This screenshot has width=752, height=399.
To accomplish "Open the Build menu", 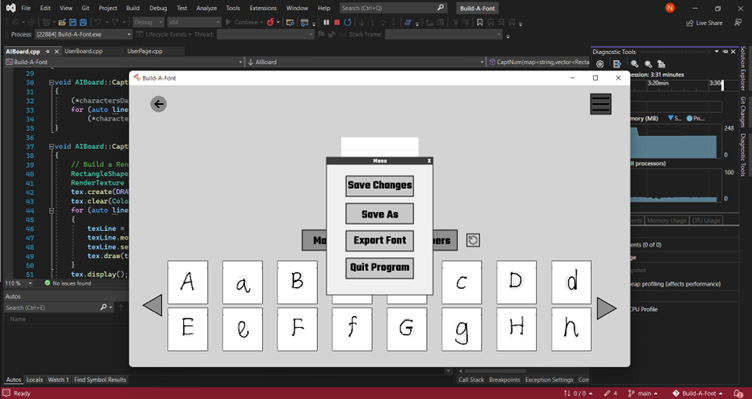I will (x=133, y=8).
